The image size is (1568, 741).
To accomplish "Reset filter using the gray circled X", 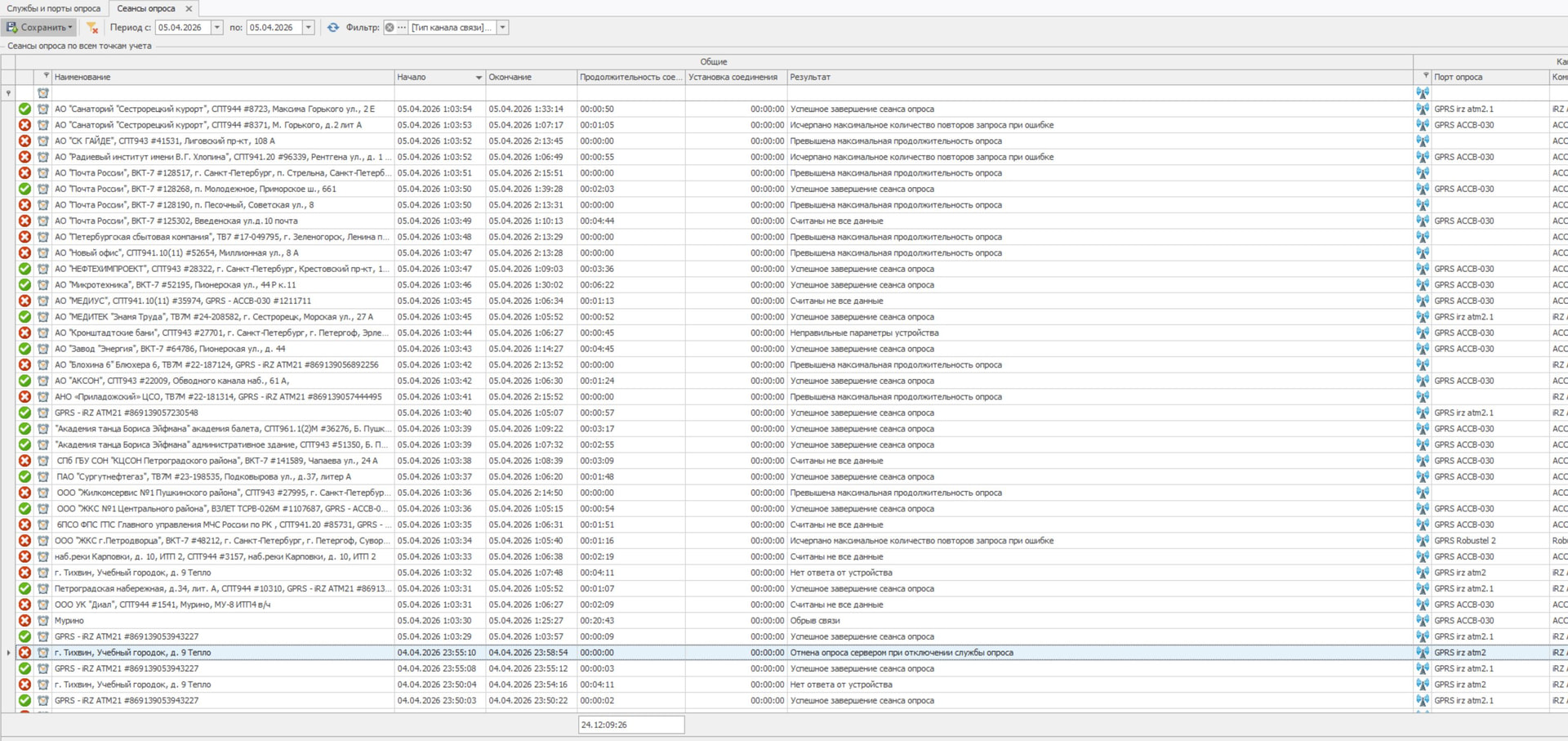I will pos(390,28).
